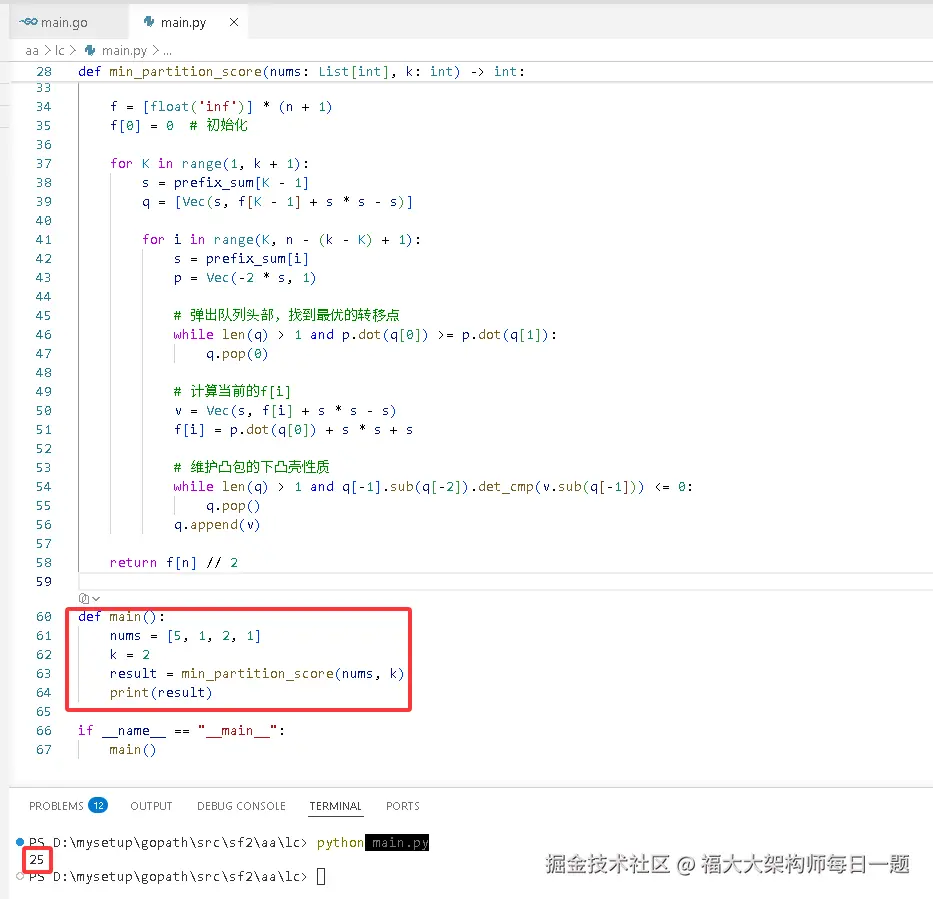Click the code "print(result)"
This screenshot has height=899, width=933.
point(161,693)
